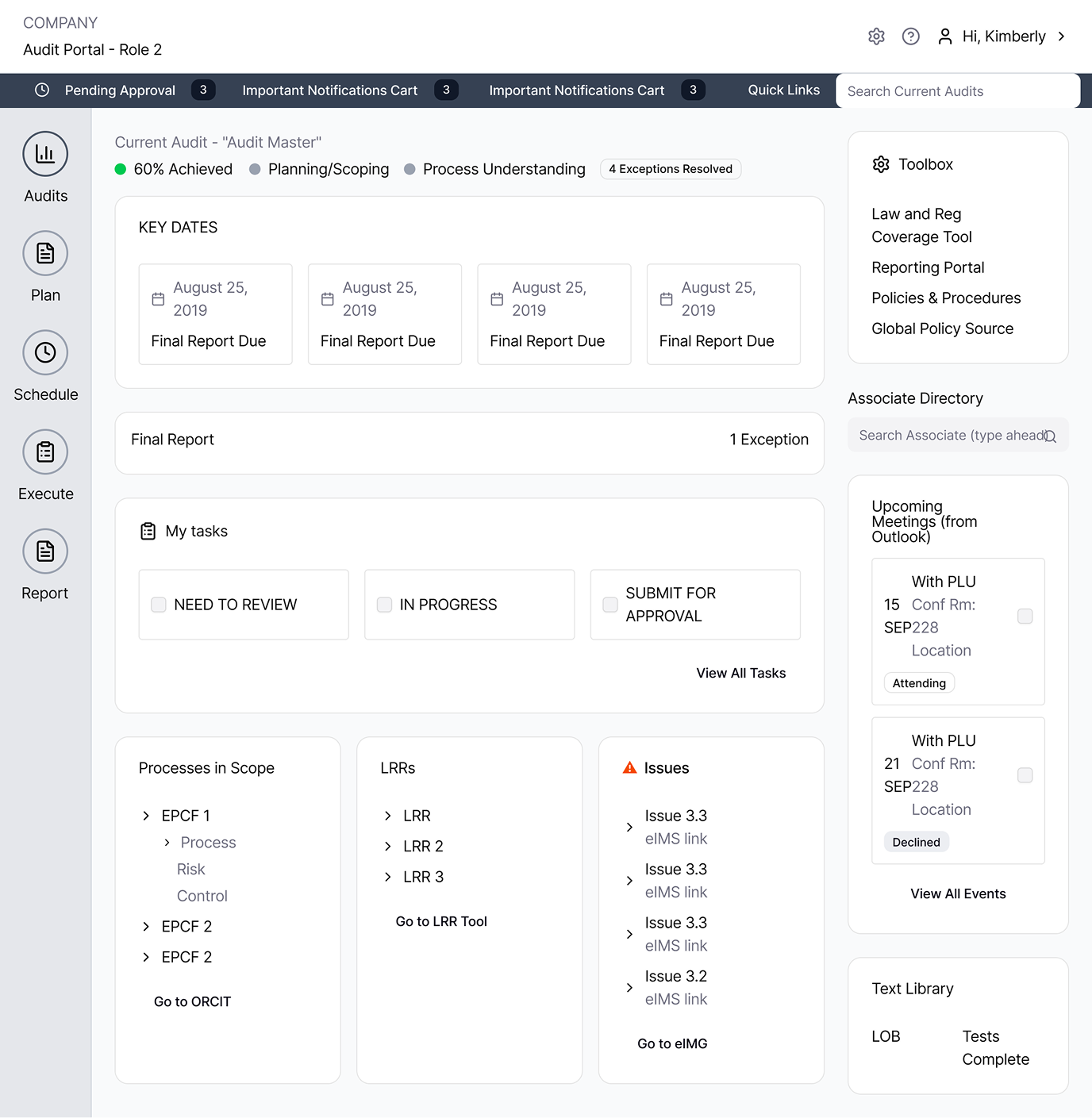Select the Execute clipboard icon
Screen dimensions: 1092x1118
coord(45,451)
